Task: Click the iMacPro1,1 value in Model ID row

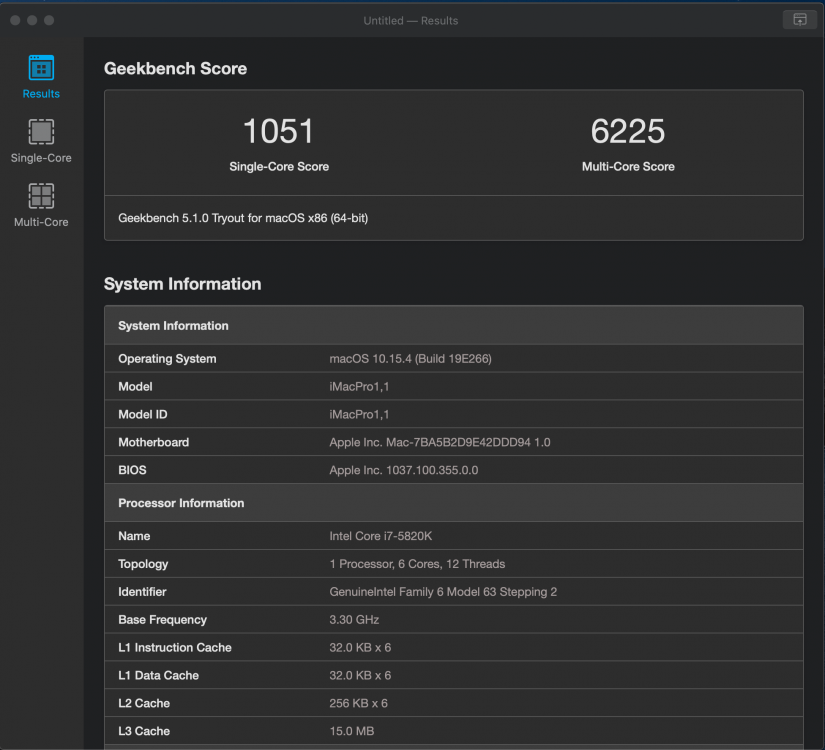Action: [x=359, y=414]
